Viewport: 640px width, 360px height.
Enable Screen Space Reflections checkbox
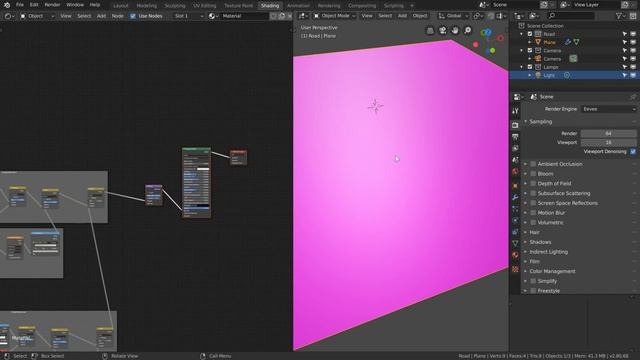coord(533,203)
